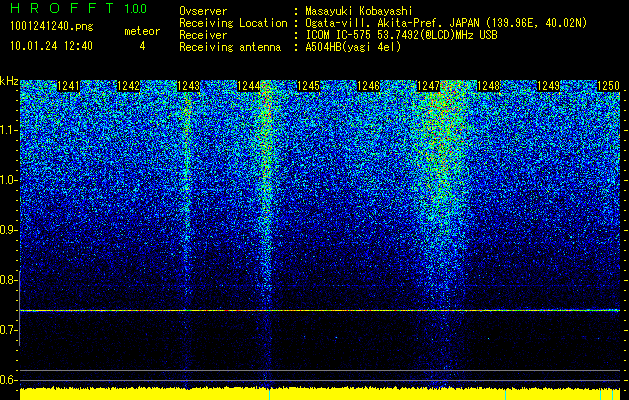Click the meteor count label
Screen dimensions: 629x400
coord(142,31)
